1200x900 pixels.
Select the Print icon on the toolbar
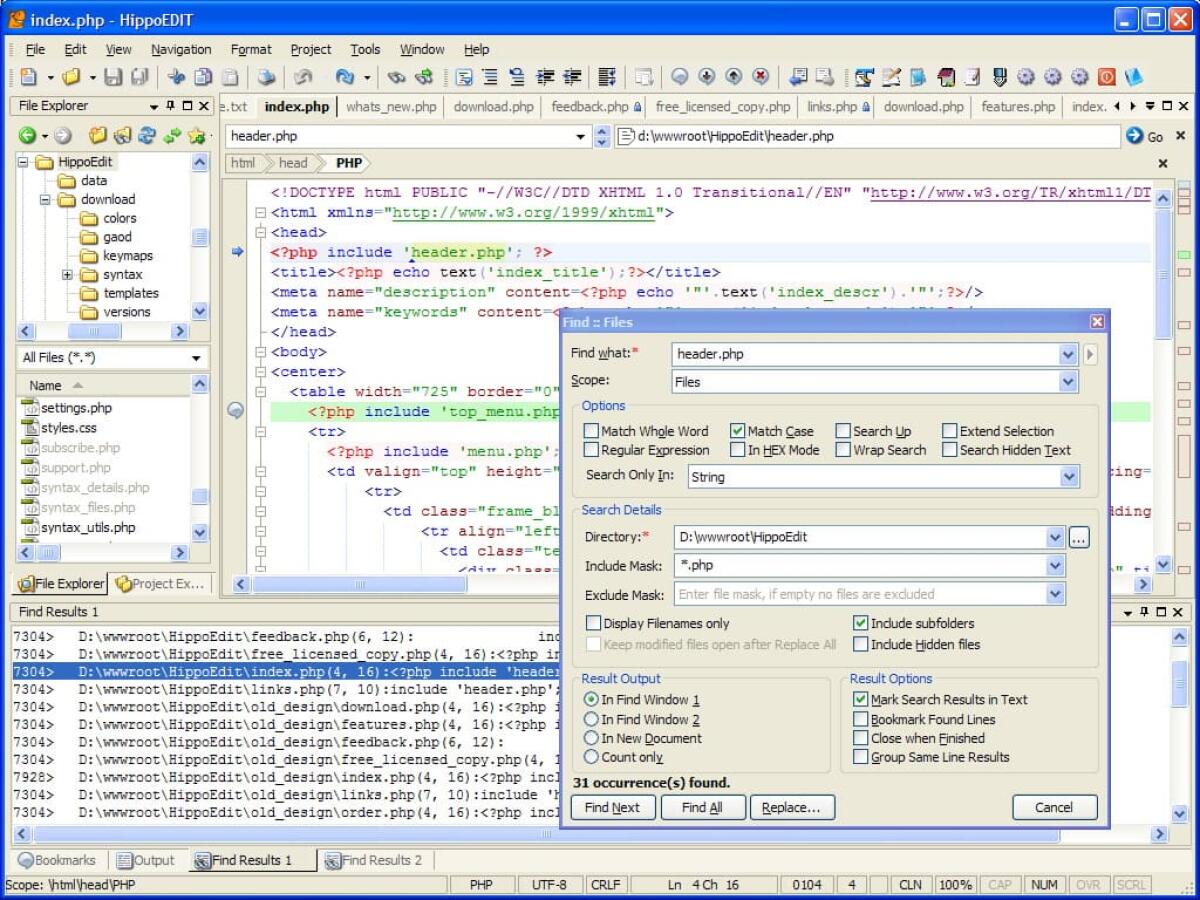(x=266, y=76)
